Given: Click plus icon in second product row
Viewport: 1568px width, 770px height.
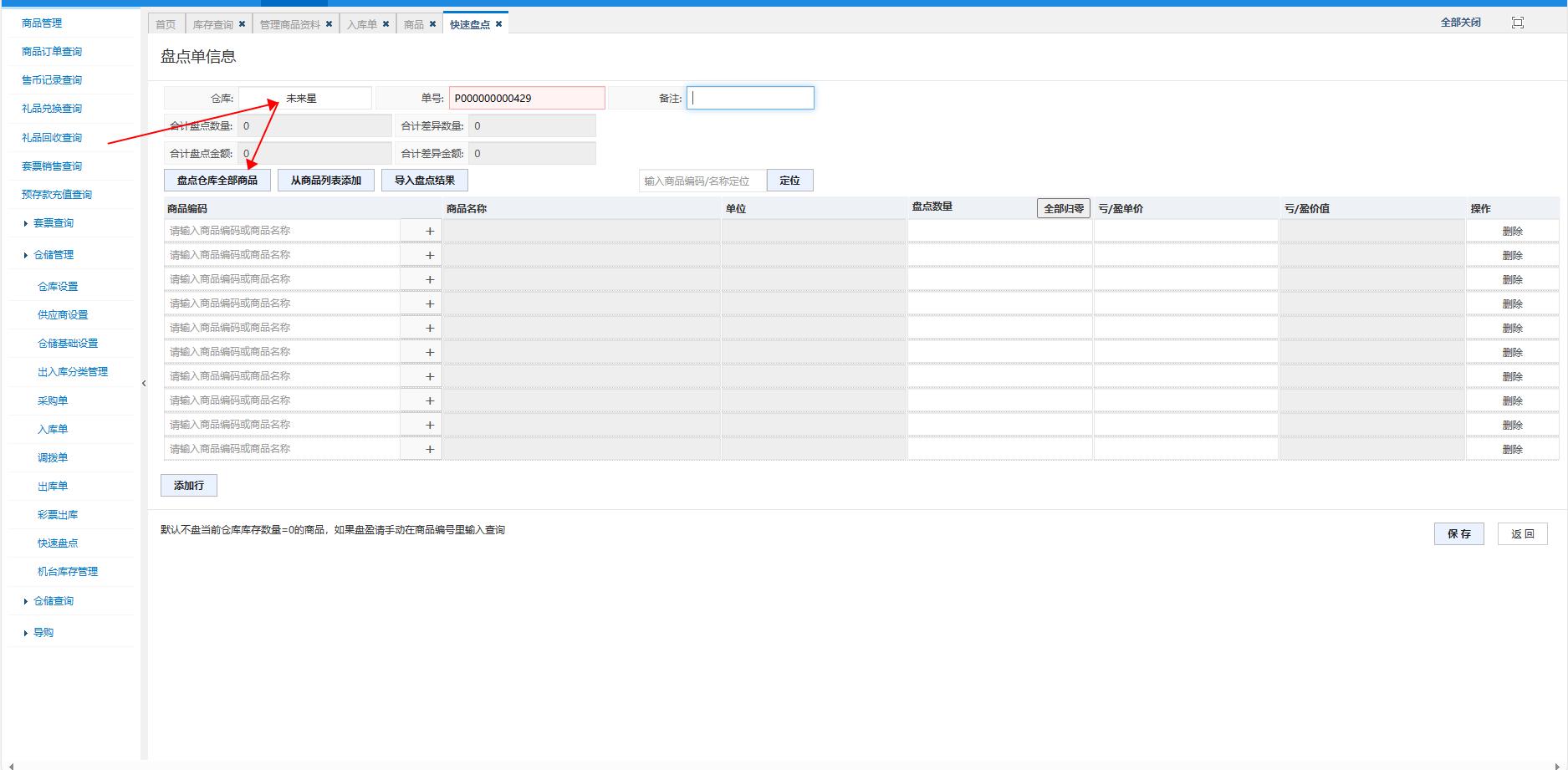Looking at the screenshot, I should pyautogui.click(x=430, y=255).
